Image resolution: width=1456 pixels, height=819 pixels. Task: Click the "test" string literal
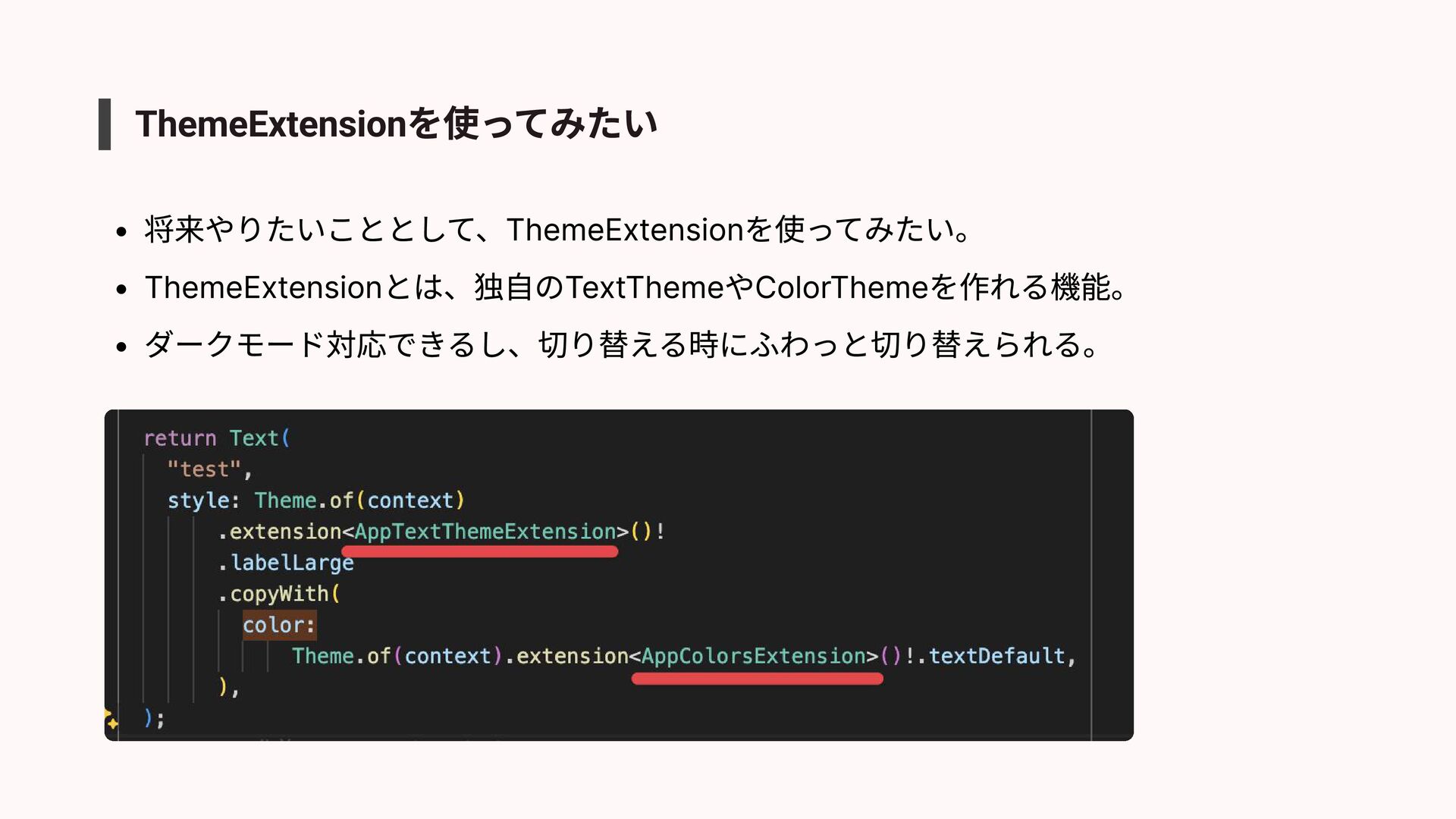tap(204, 469)
